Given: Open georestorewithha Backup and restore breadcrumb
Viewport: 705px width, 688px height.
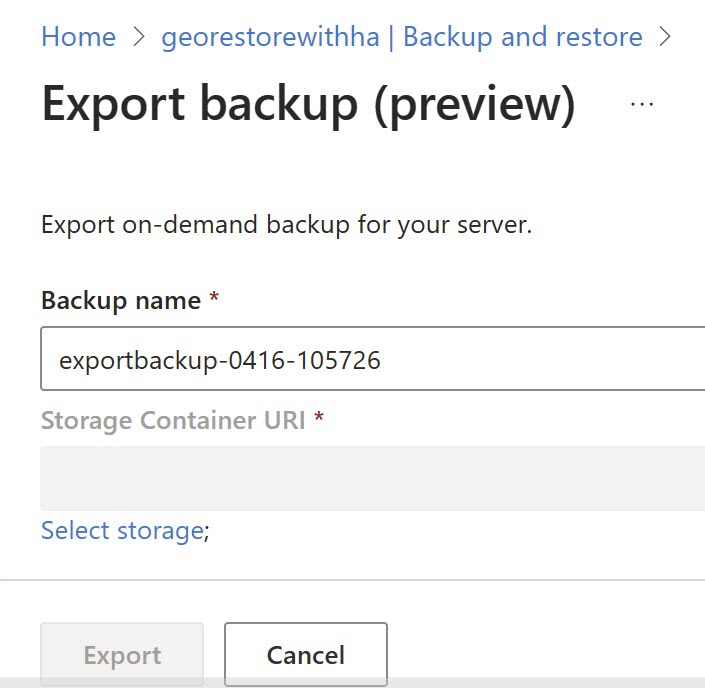Looking at the screenshot, I should (402, 36).
